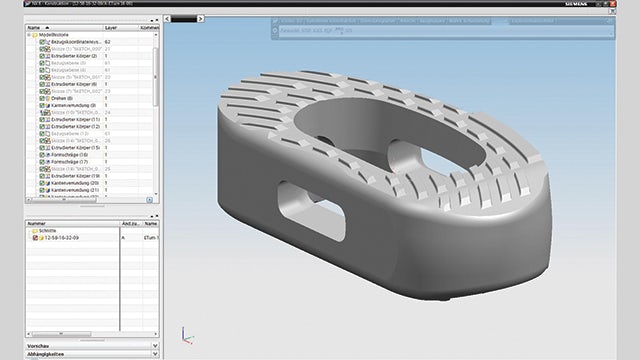Click the yellow part icon of 12-58-16-32-09

41,238
